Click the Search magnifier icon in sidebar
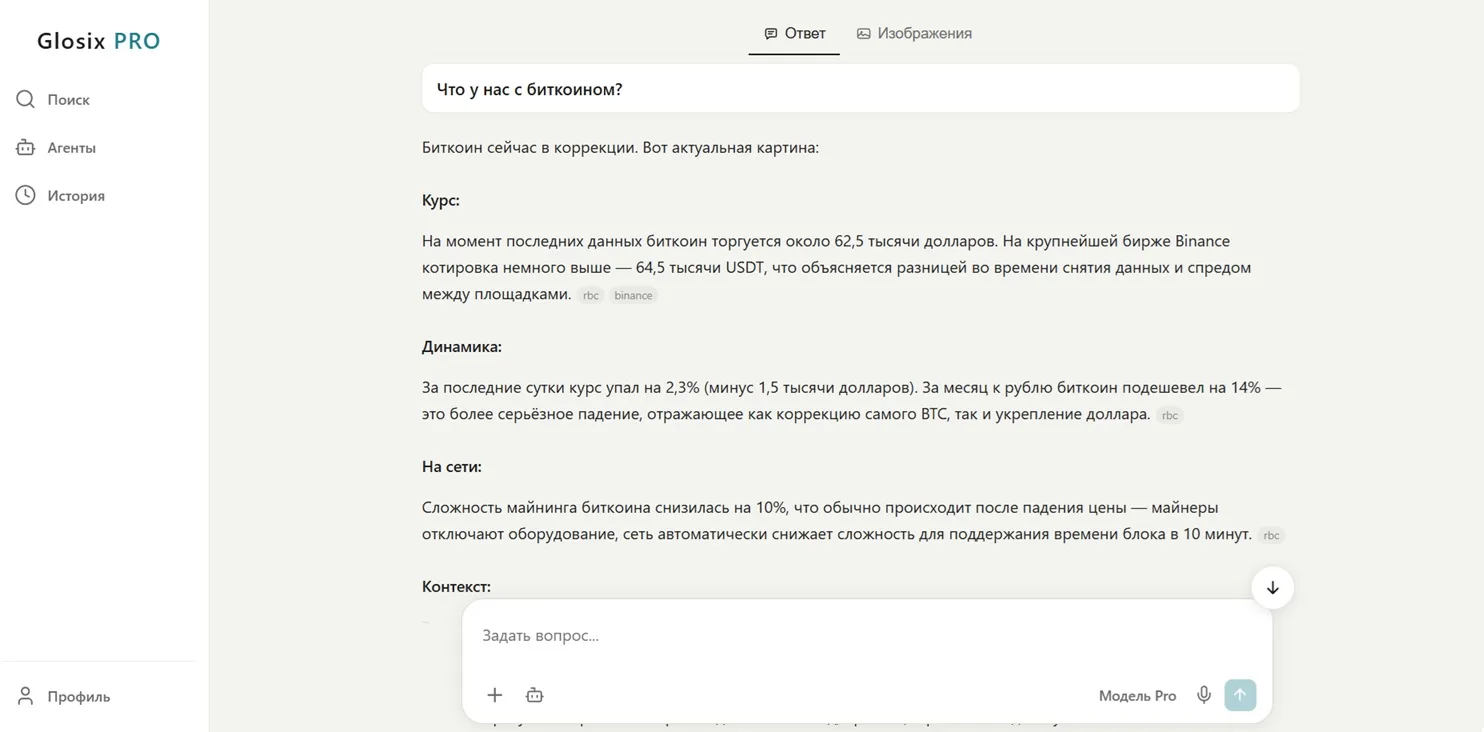This screenshot has width=1484, height=732. pyautogui.click(x=25, y=99)
